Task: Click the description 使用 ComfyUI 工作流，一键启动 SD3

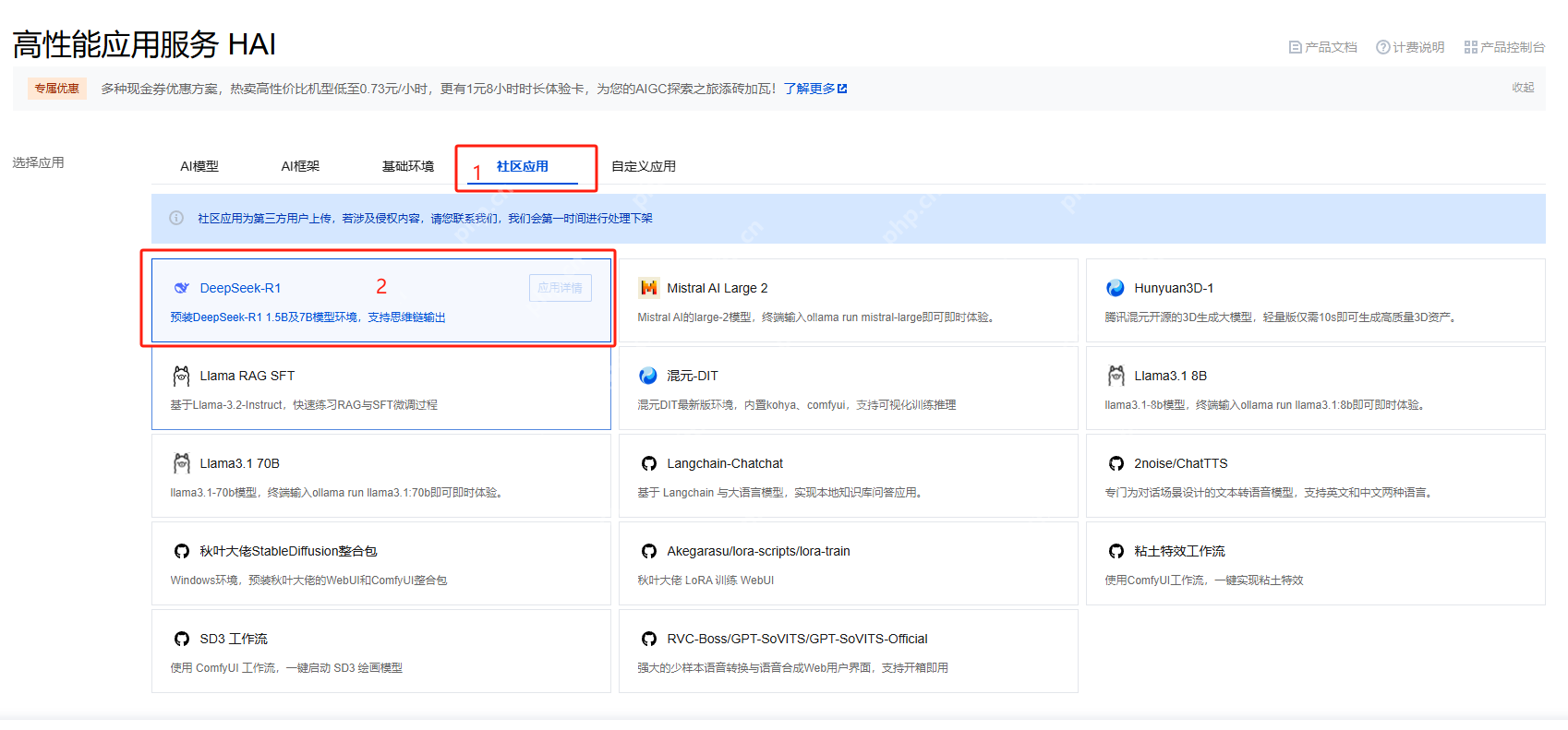Action: [286, 668]
